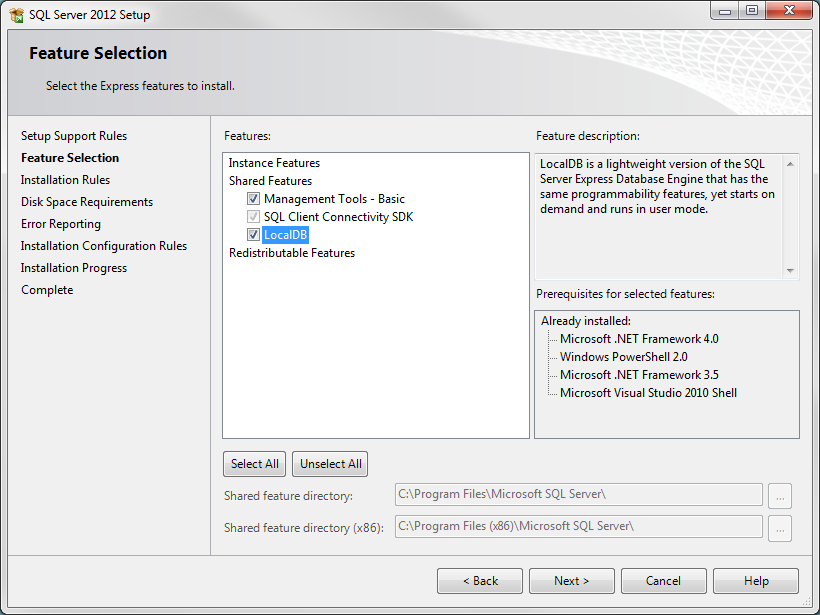The width and height of the screenshot is (820, 615).
Task: Click the Shared feature directory (x86) path field
Action: click(578, 527)
